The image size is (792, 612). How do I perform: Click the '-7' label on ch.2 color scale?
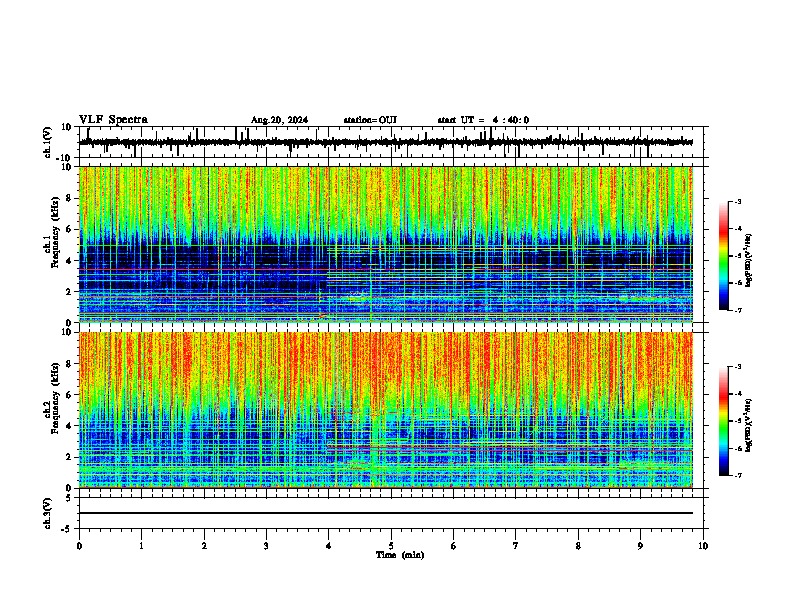pos(738,475)
